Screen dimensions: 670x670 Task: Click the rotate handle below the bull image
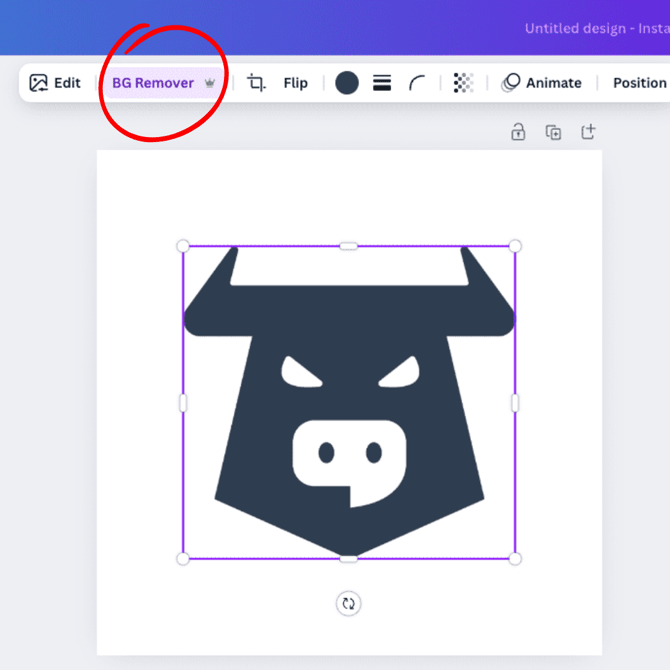(348, 603)
